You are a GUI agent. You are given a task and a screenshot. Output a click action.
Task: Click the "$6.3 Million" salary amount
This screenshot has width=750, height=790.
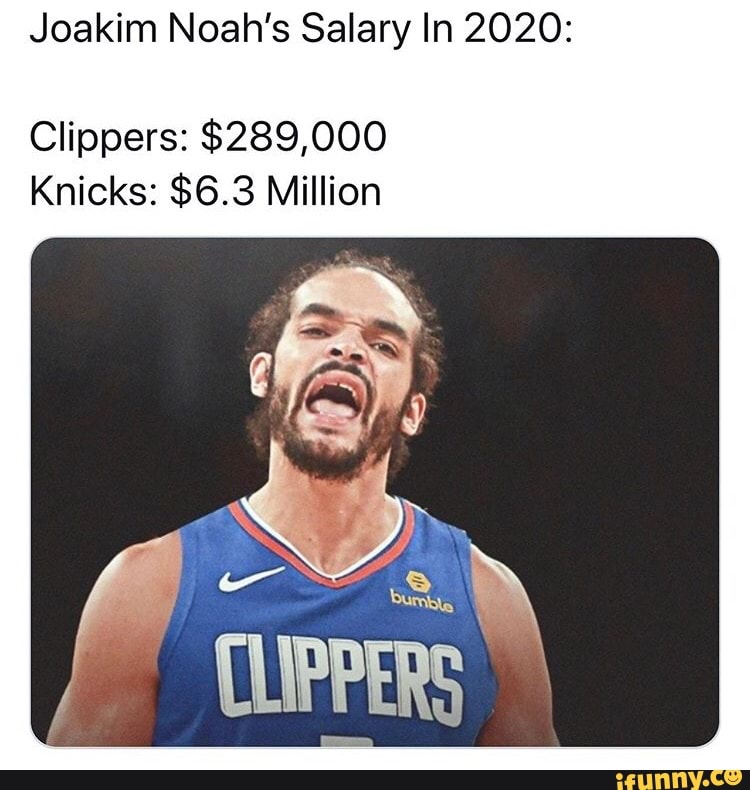click(x=276, y=191)
